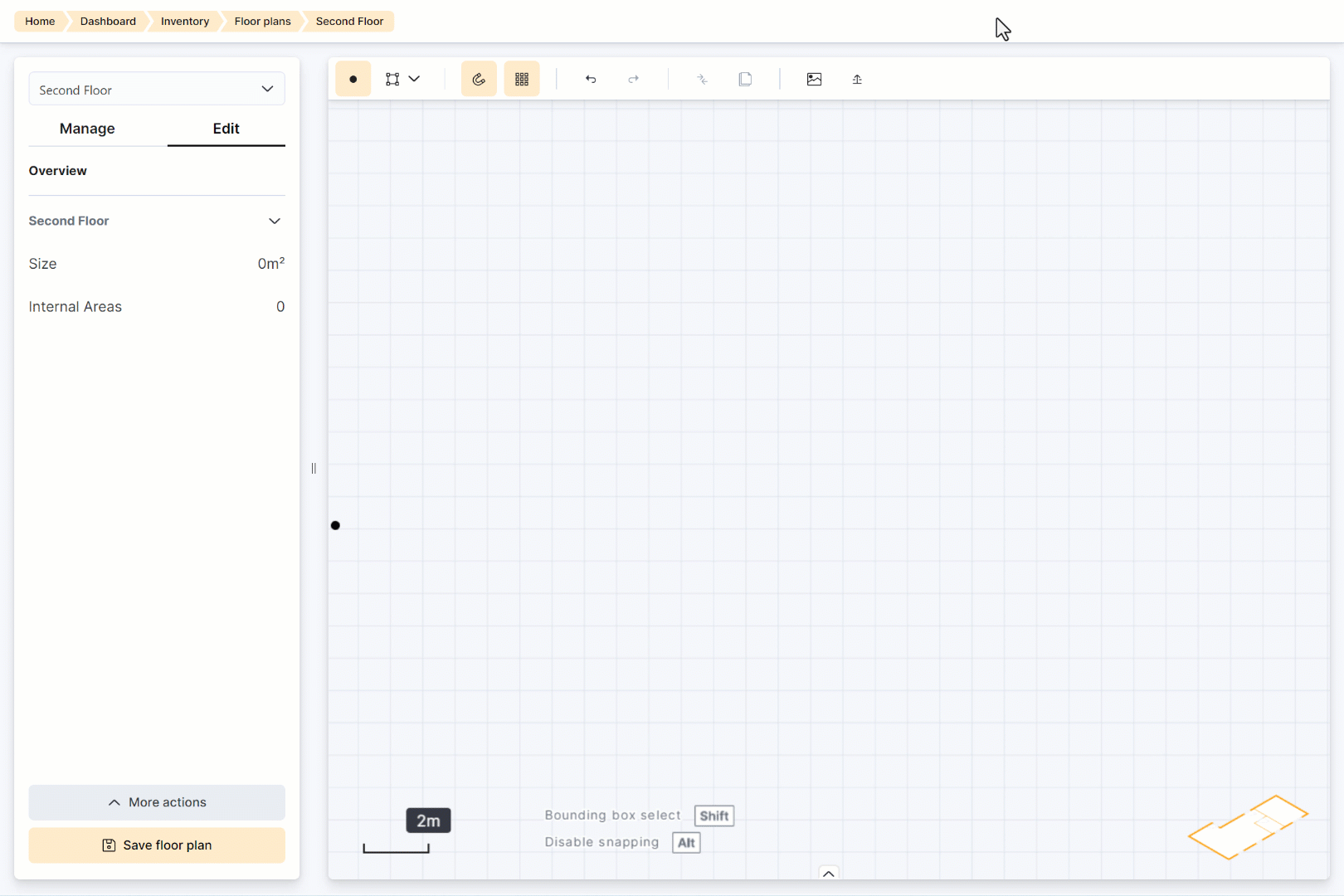Save the floor plan
Image resolution: width=1344 pixels, height=896 pixels.
tap(157, 845)
